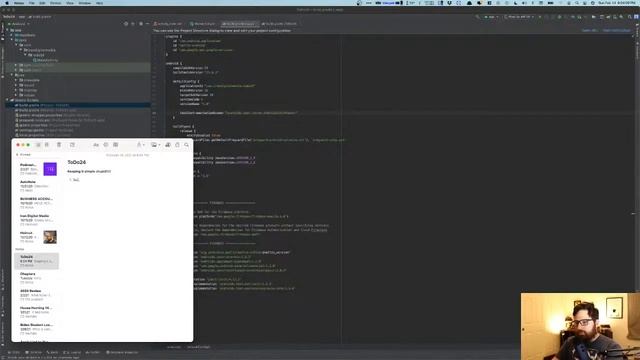Select settings.gradle in project tree
Screen dimensions: 640x360
(43, 130)
